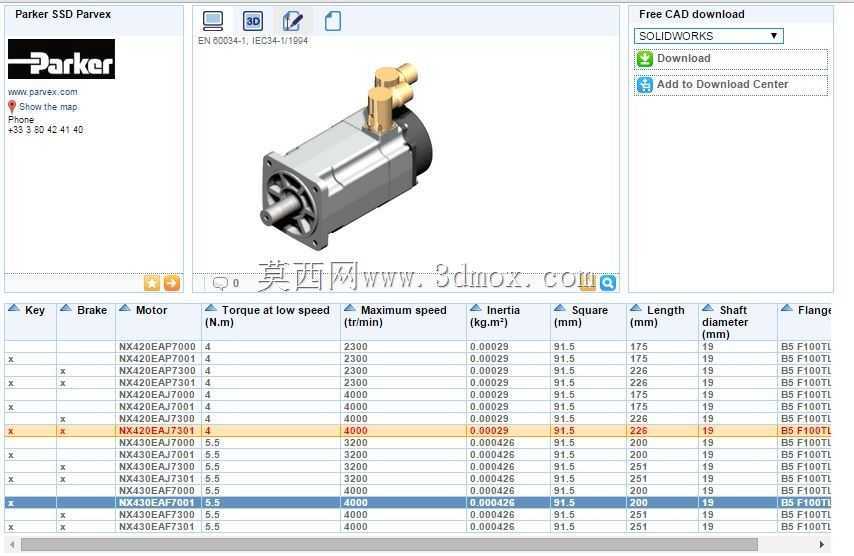Viewport: 854px width, 556px height.
Task: Select row NX430EAJ7301
Action: (x=418, y=479)
